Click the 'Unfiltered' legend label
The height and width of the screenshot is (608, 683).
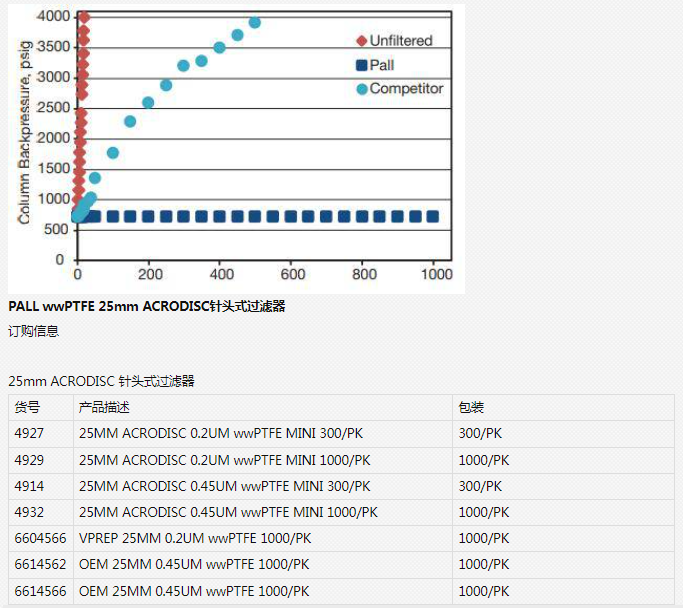click(401, 41)
